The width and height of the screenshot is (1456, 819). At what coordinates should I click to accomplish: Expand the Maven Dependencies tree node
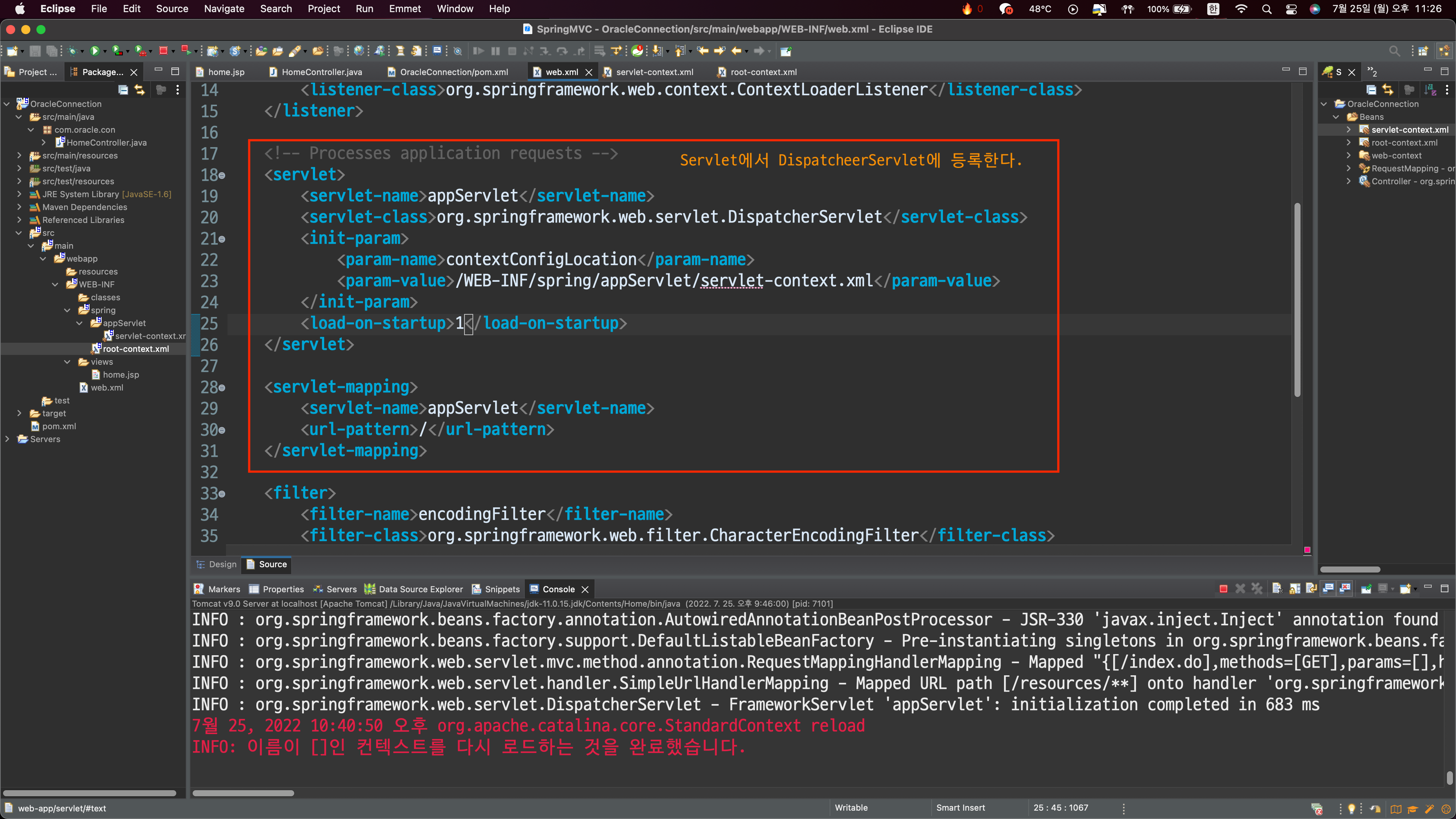tap(19, 207)
